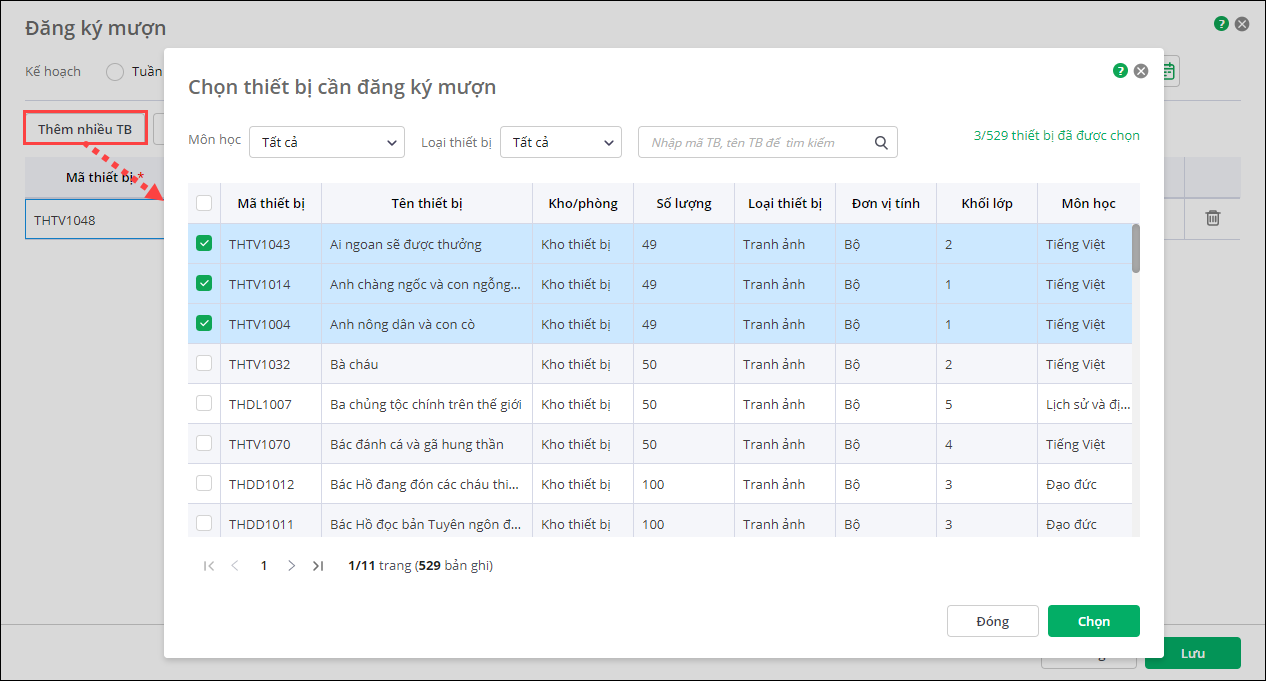The height and width of the screenshot is (681, 1266).
Task: Select the Tuần radio button
Action: tap(115, 72)
